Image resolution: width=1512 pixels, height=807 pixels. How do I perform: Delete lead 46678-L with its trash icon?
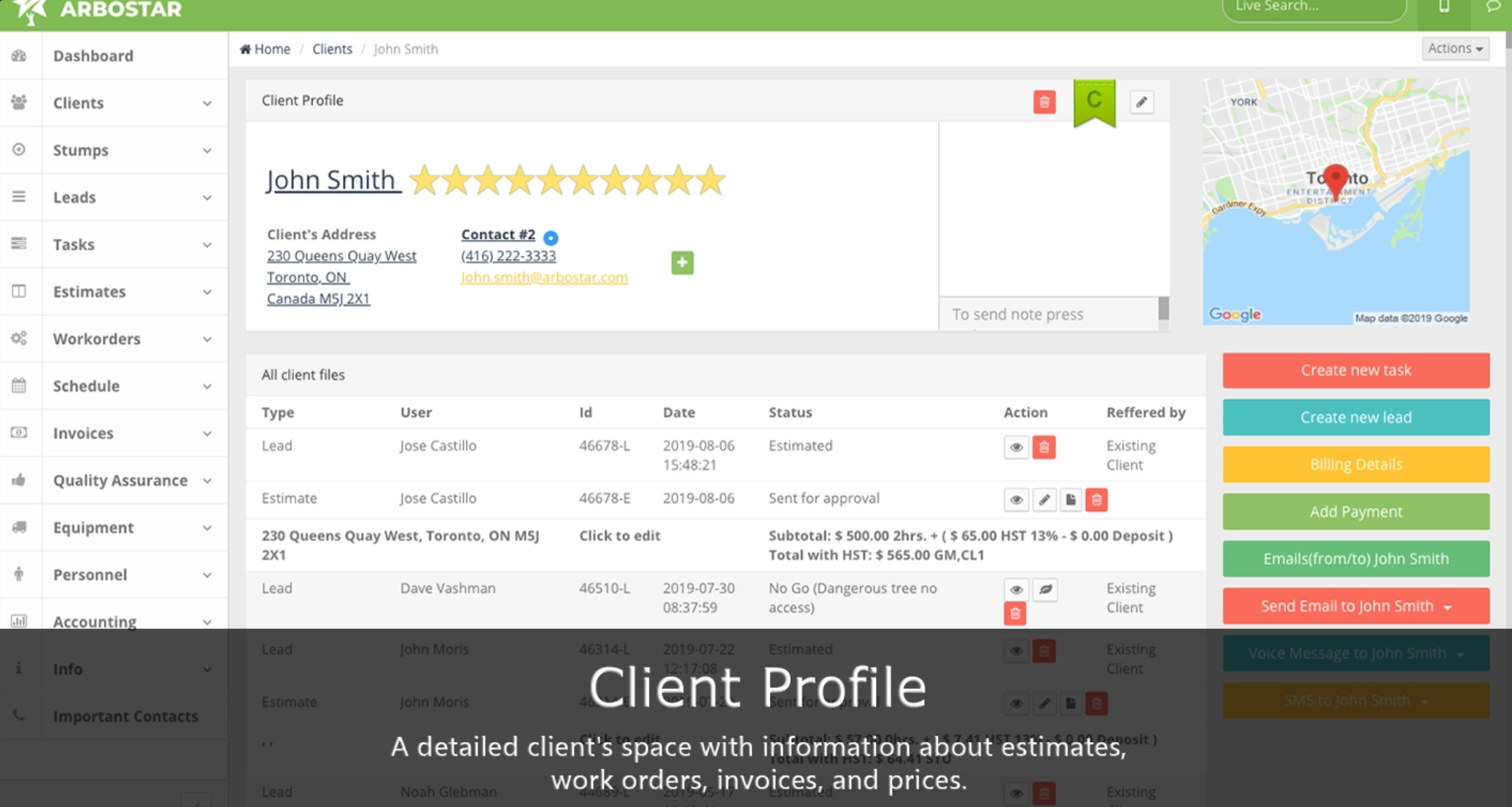1044,447
